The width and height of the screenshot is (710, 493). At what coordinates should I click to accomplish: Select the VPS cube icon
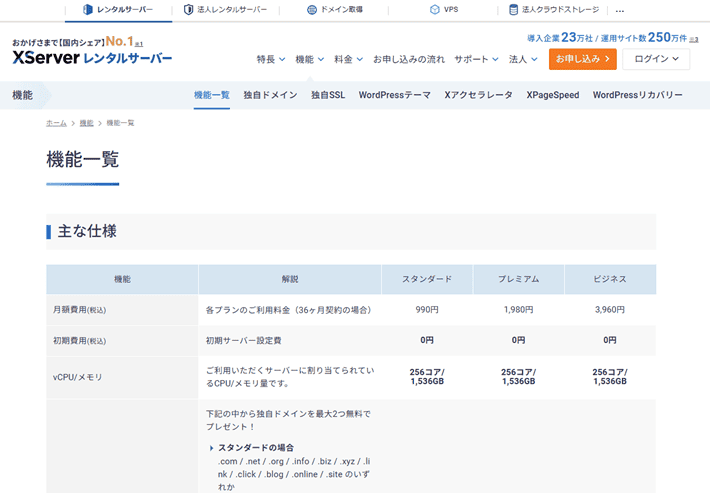[x=435, y=10]
